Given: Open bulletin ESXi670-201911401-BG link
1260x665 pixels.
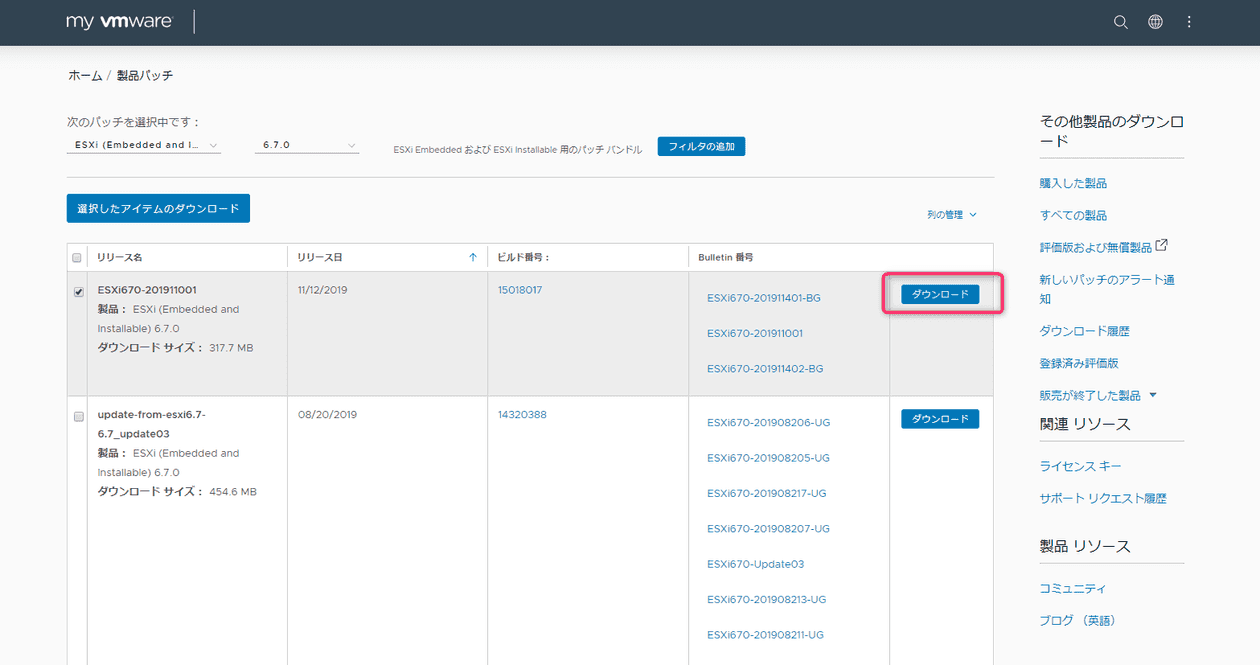Looking at the screenshot, I should [x=763, y=298].
